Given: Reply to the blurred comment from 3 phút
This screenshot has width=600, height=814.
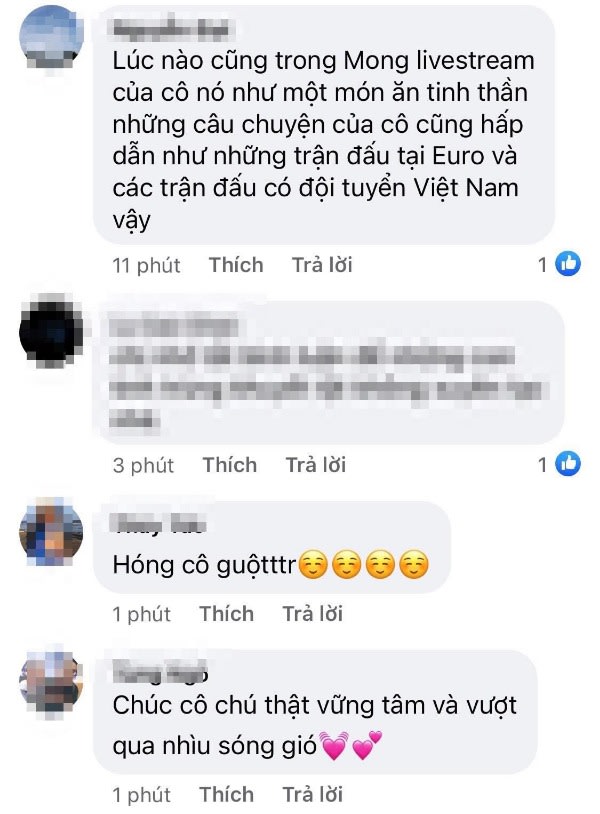Looking at the screenshot, I should pos(316,465).
